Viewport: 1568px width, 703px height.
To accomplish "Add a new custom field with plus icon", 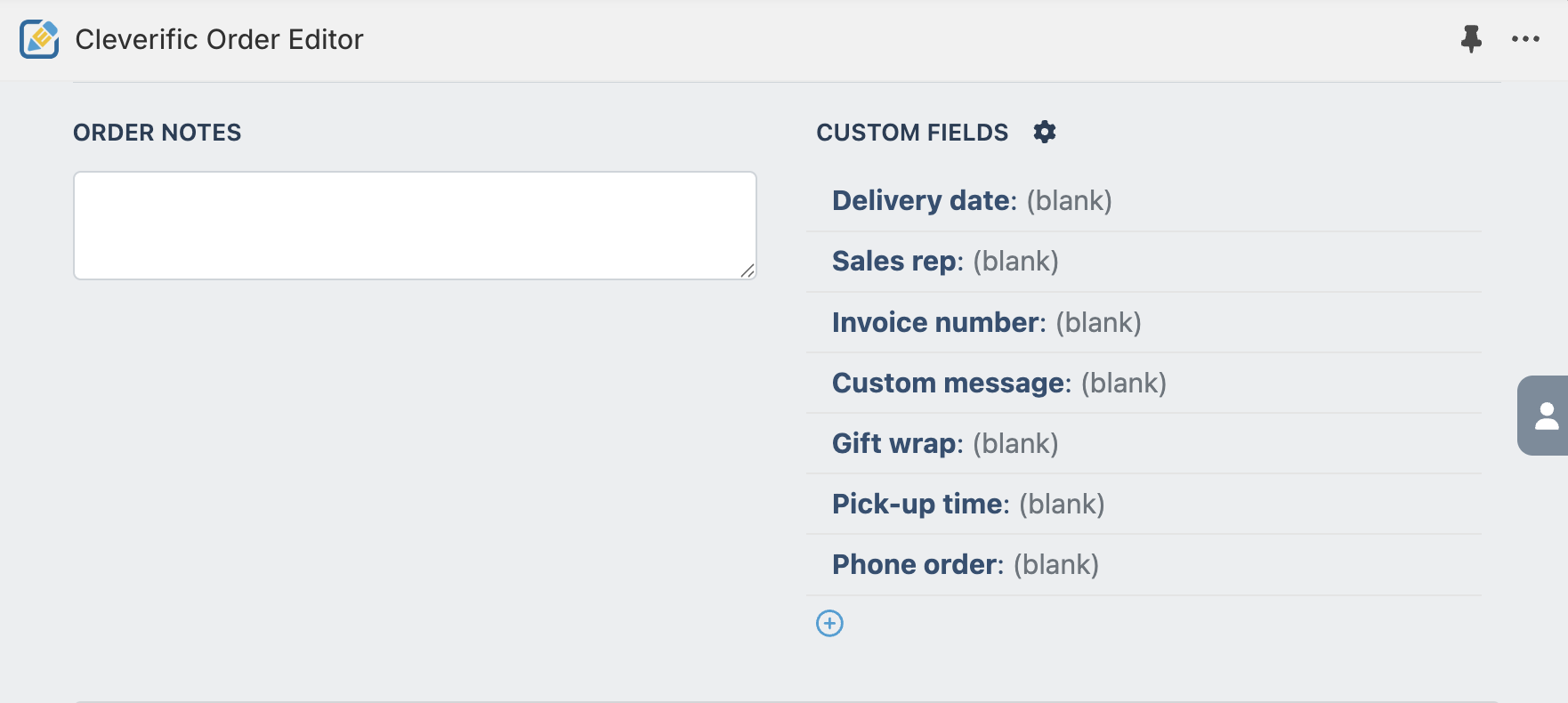I will point(829,623).
